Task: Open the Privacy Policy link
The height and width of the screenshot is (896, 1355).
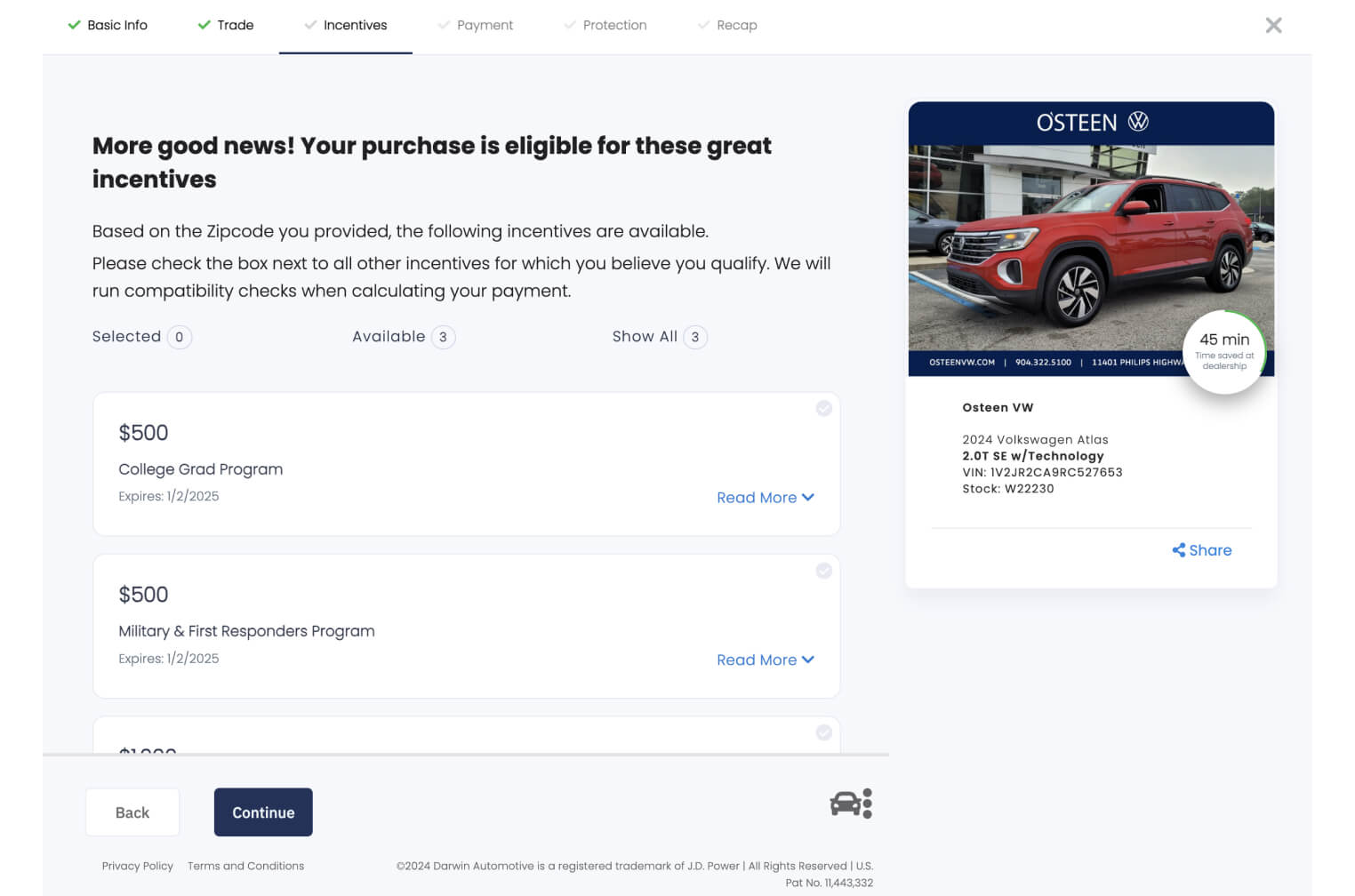Action: 137,866
